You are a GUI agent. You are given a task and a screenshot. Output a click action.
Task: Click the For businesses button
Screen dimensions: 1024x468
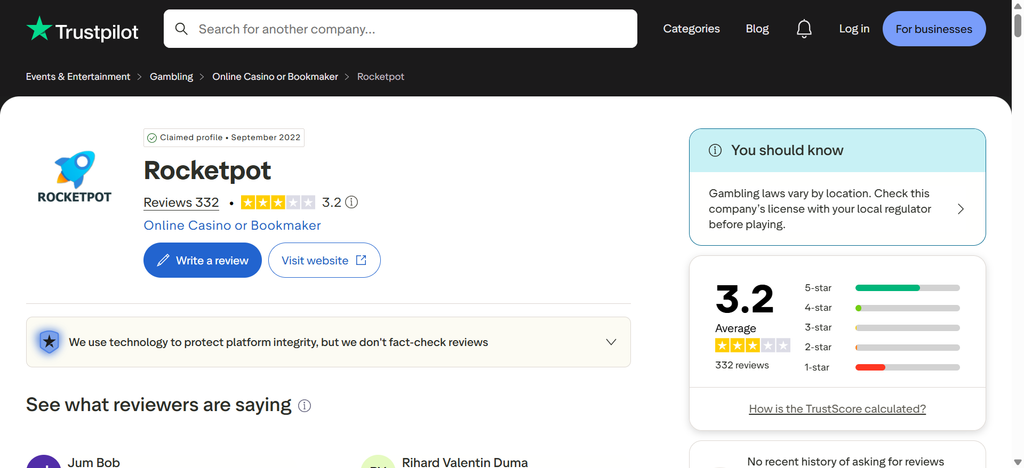pyautogui.click(x=934, y=29)
